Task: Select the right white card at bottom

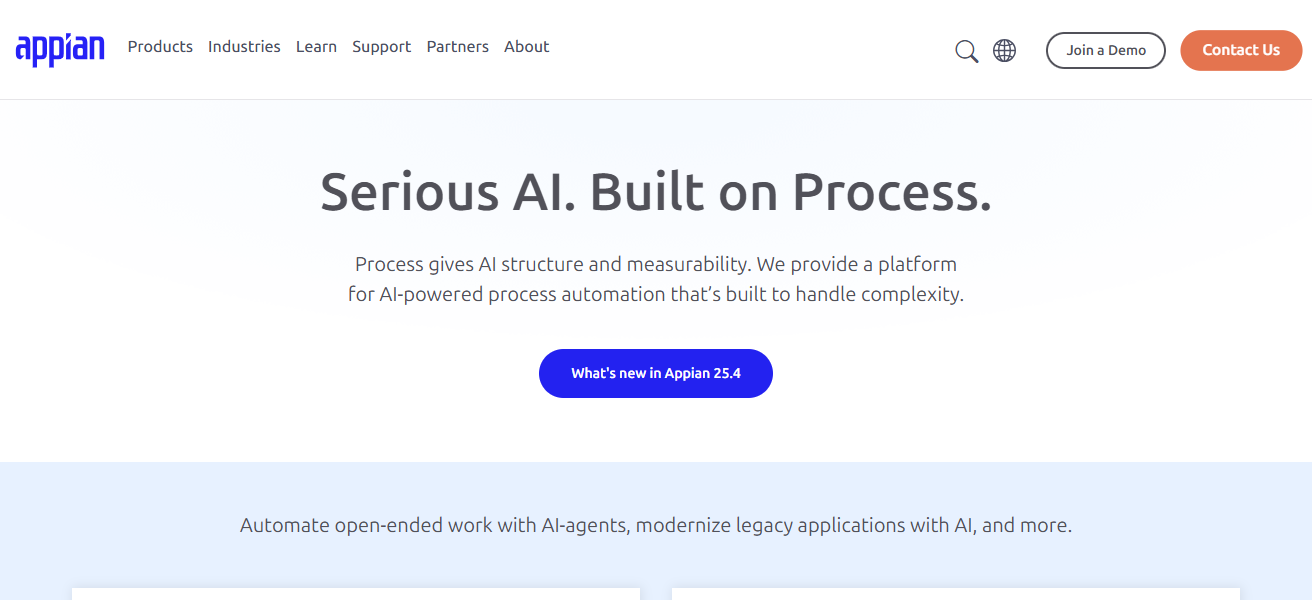Action: point(955,594)
